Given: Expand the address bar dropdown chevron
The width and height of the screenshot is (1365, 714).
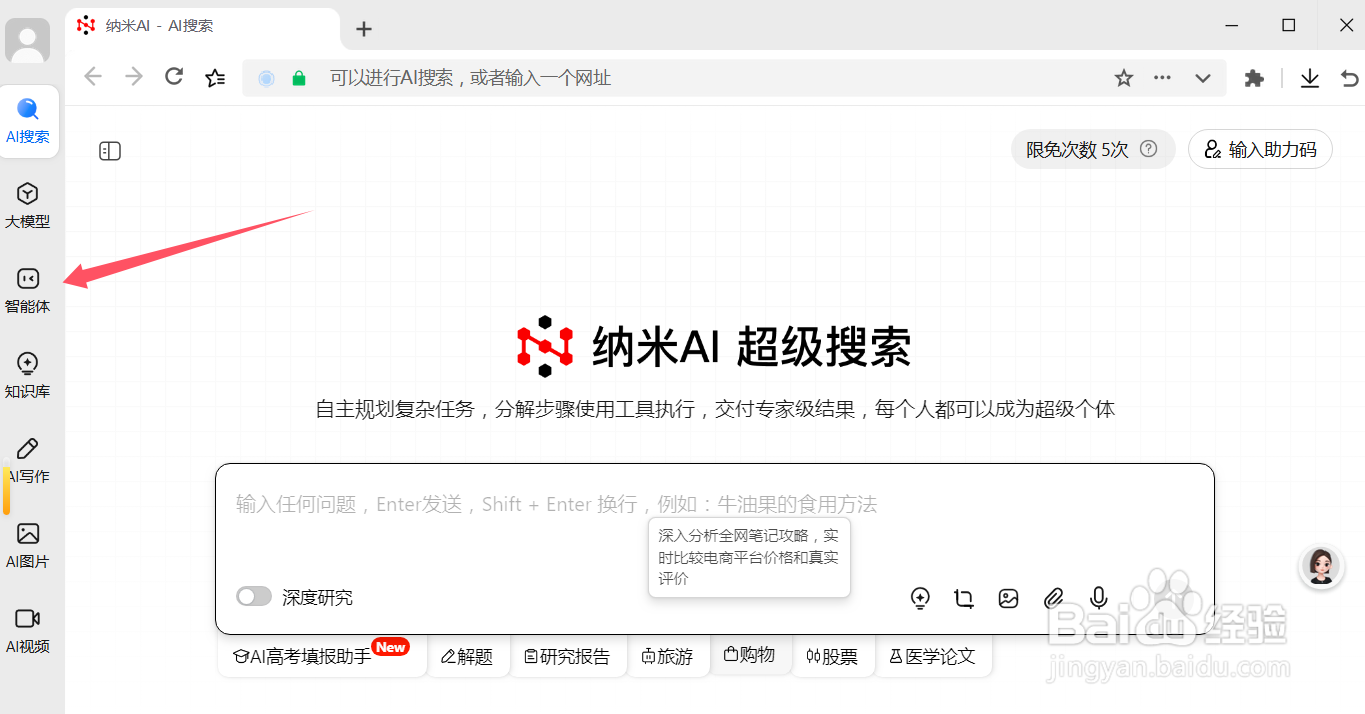Looking at the screenshot, I should click(1203, 77).
